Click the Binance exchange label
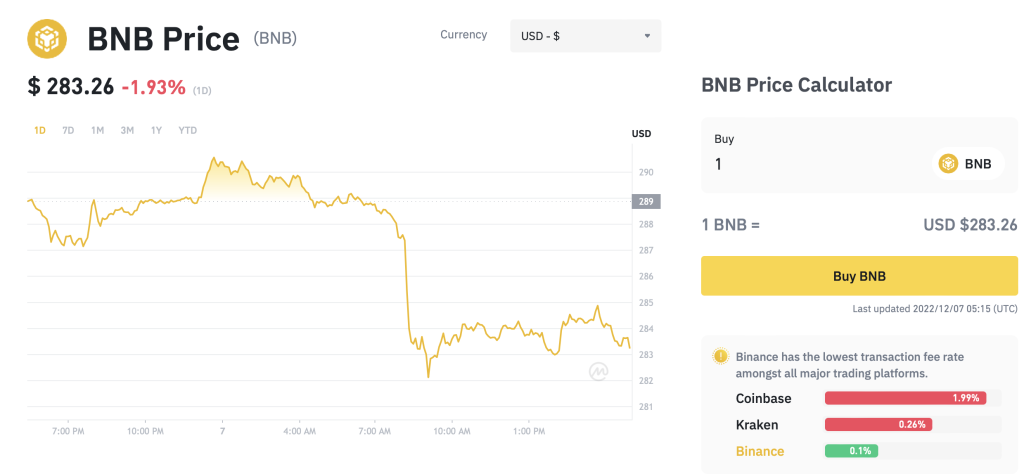 tap(760, 451)
